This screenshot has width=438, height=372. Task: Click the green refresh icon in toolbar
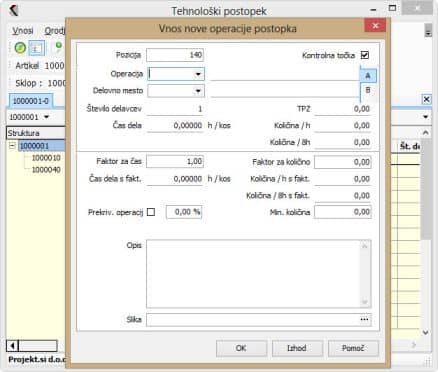click(x=20, y=48)
